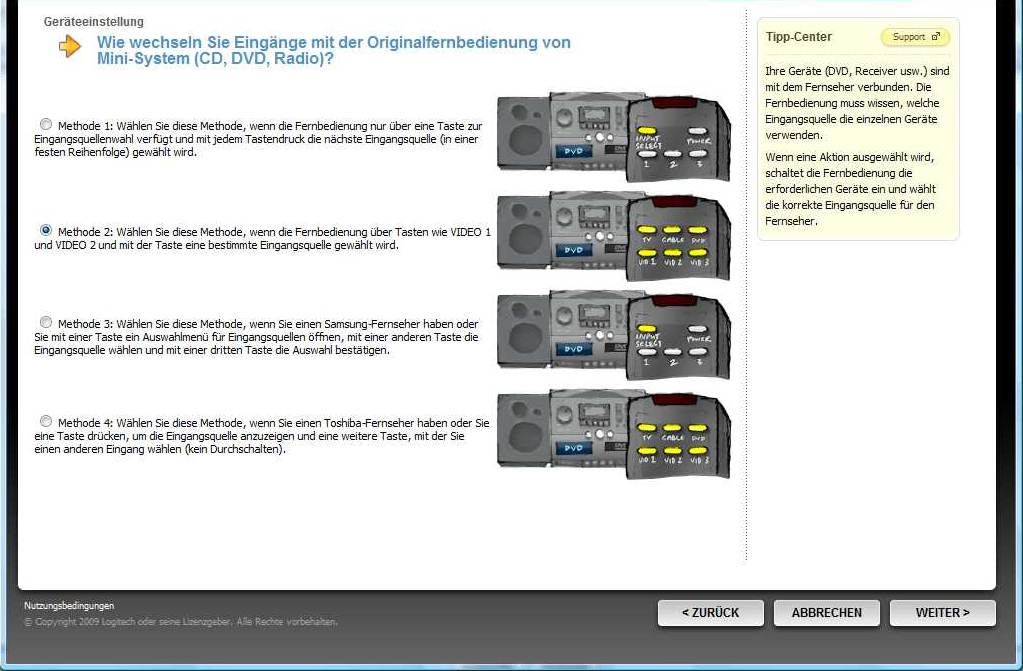1023x671 pixels.
Task: Click the orange arrow icon next to heading
Action: click(x=70, y=46)
